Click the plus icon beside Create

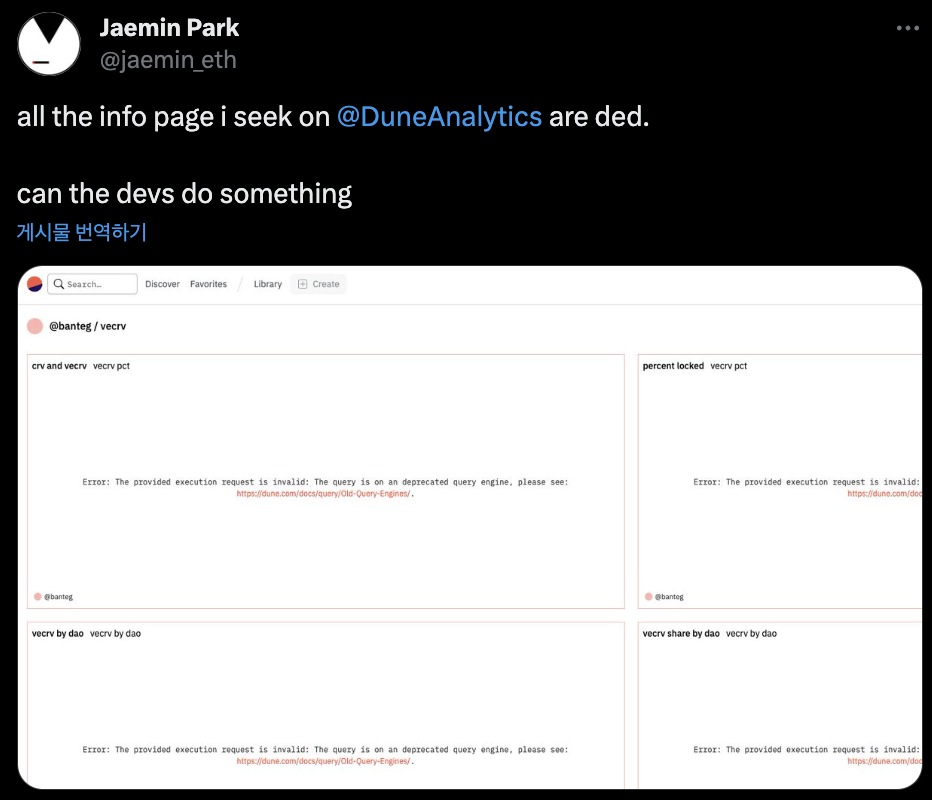303,284
